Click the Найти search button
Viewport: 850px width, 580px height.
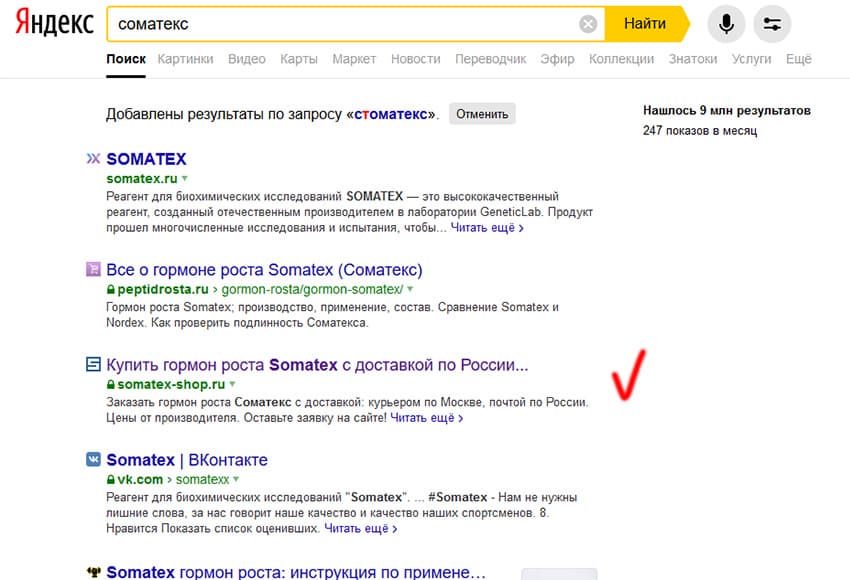[x=645, y=24]
